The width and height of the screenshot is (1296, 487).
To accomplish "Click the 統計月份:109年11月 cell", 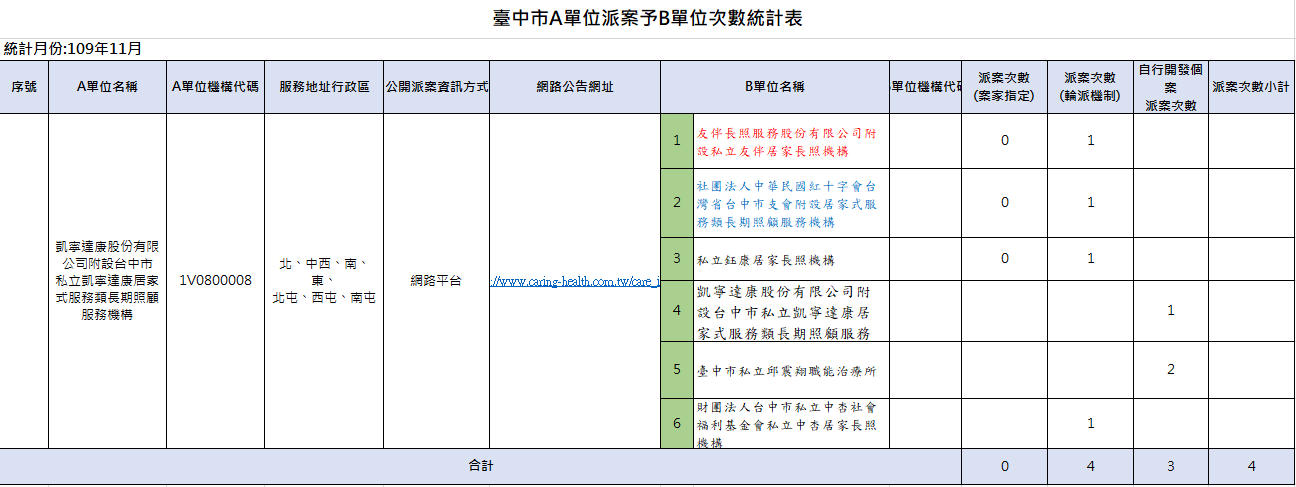I will (x=73, y=48).
